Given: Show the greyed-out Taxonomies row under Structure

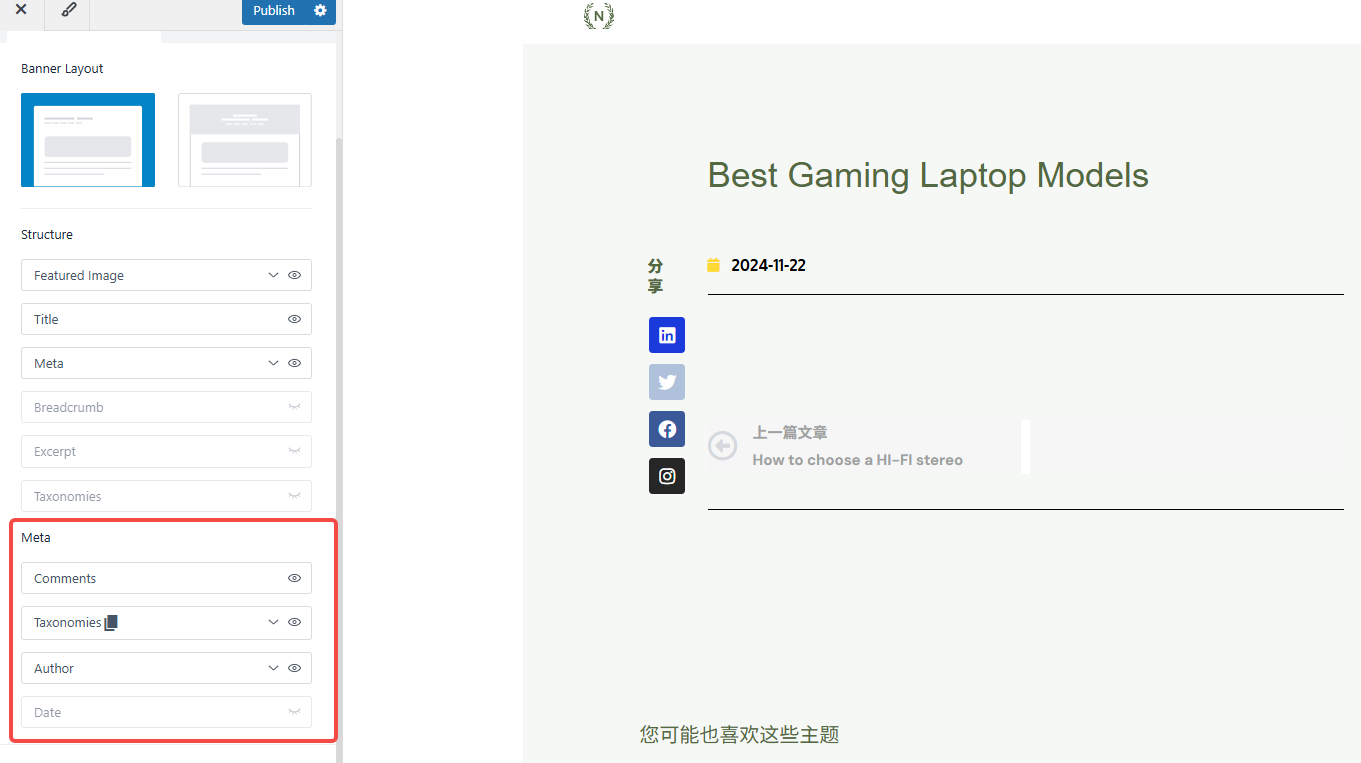Looking at the screenshot, I should [295, 496].
